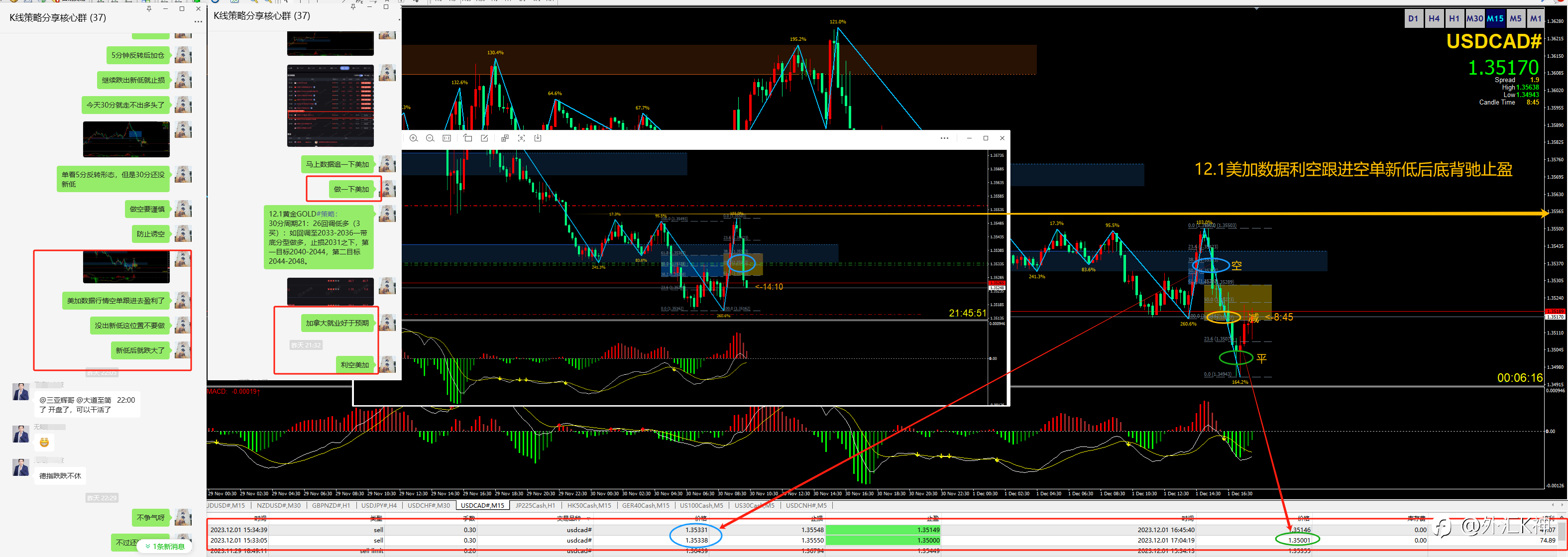1568x557 pixels.
Task: Switch chart to H1 timeframe
Action: (1454, 18)
